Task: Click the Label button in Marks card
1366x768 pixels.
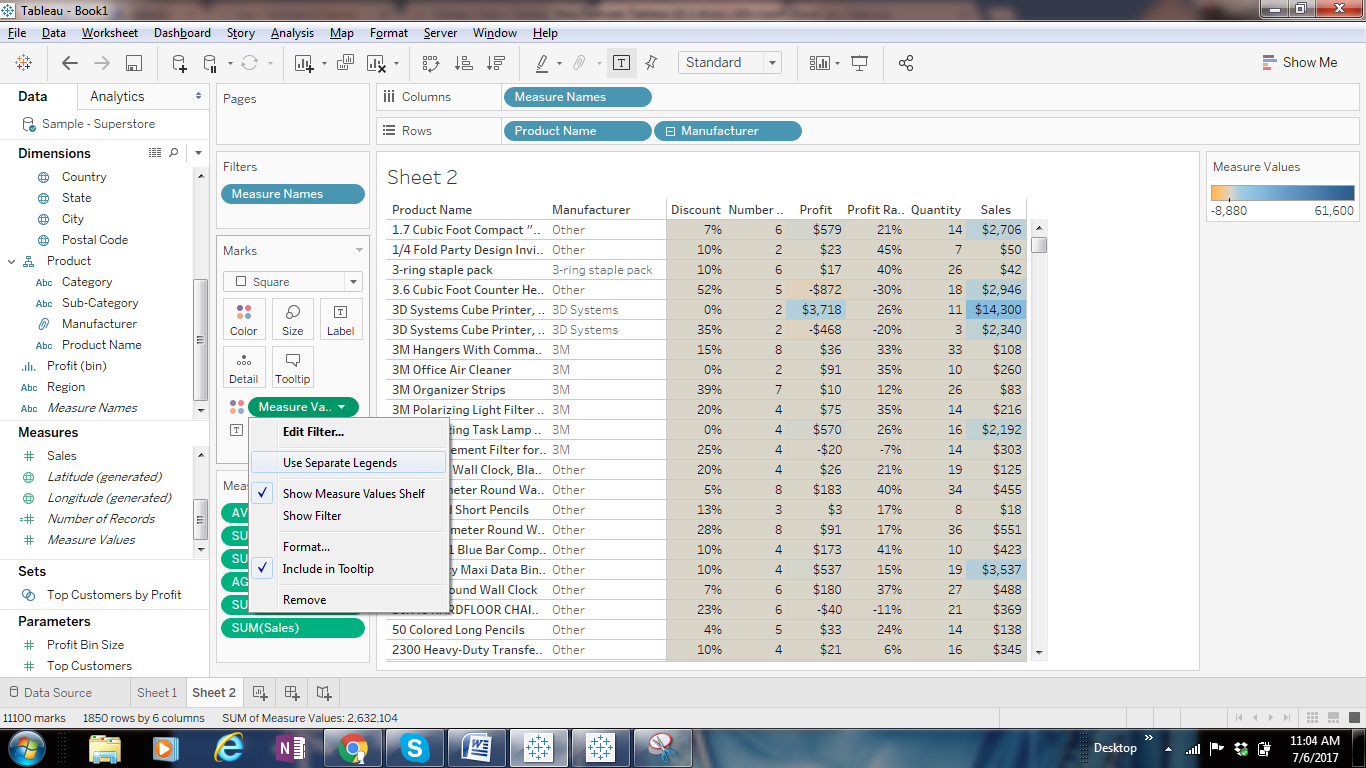Action: point(341,319)
